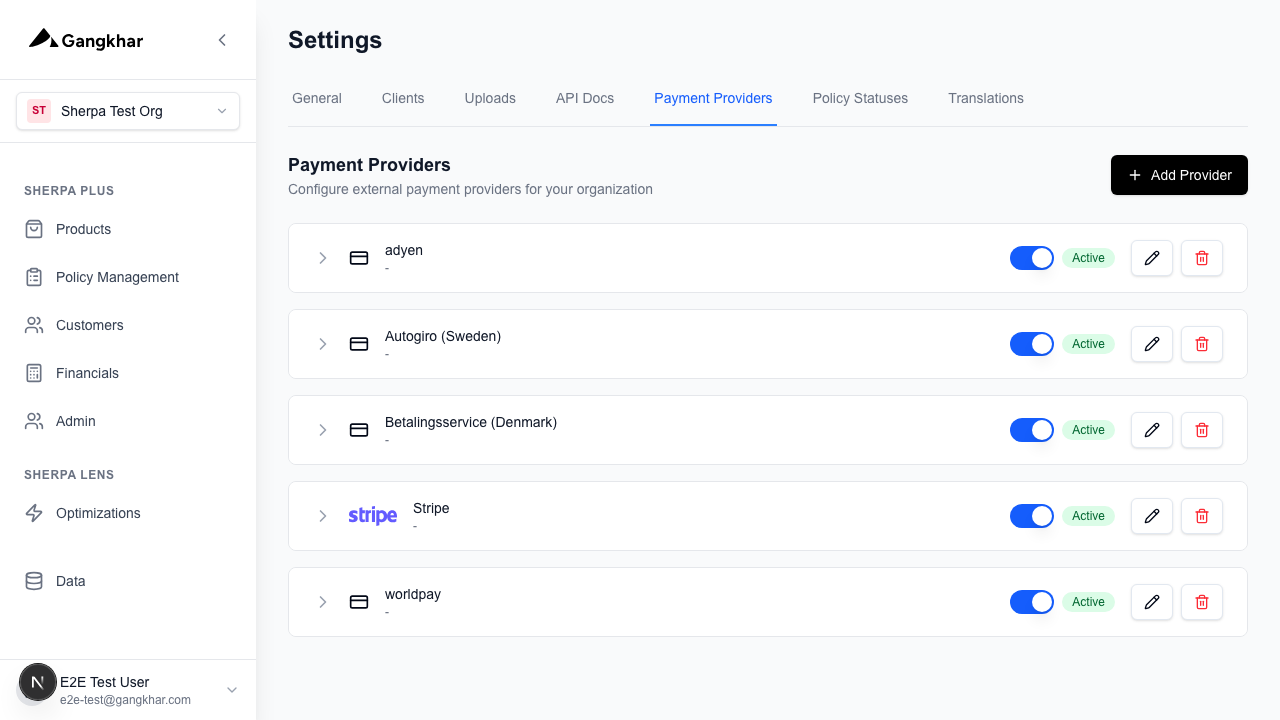1280x720 pixels.
Task: Expand the Stripe provider row
Action: pos(323,516)
